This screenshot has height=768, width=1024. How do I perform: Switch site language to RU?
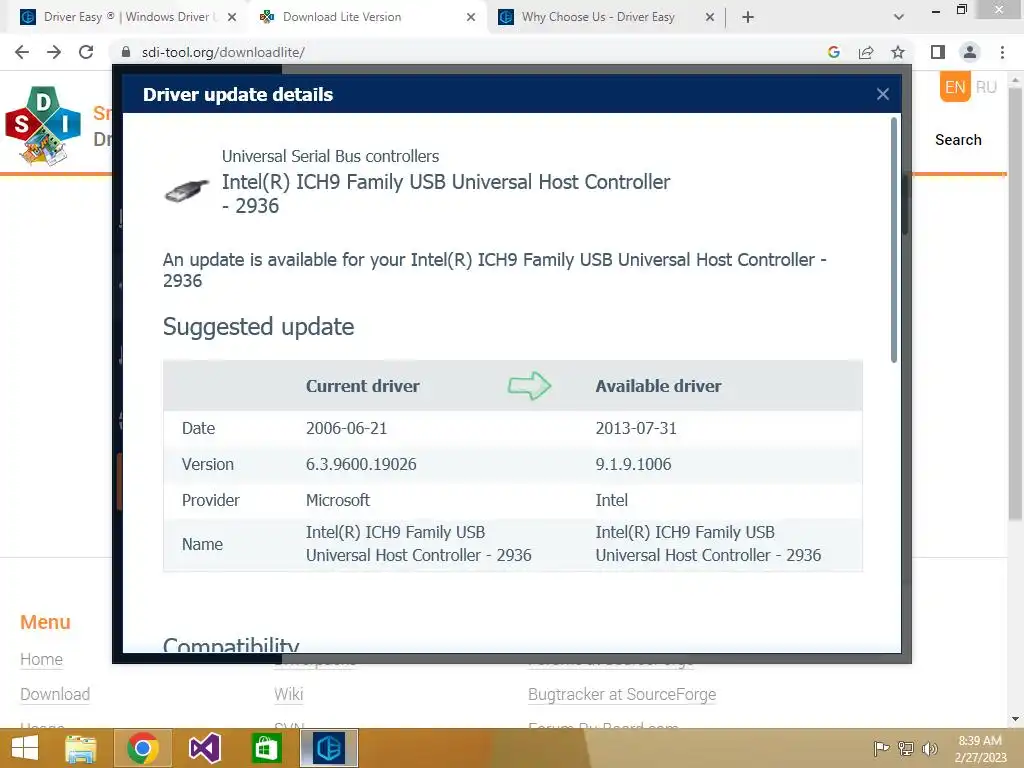(986, 88)
